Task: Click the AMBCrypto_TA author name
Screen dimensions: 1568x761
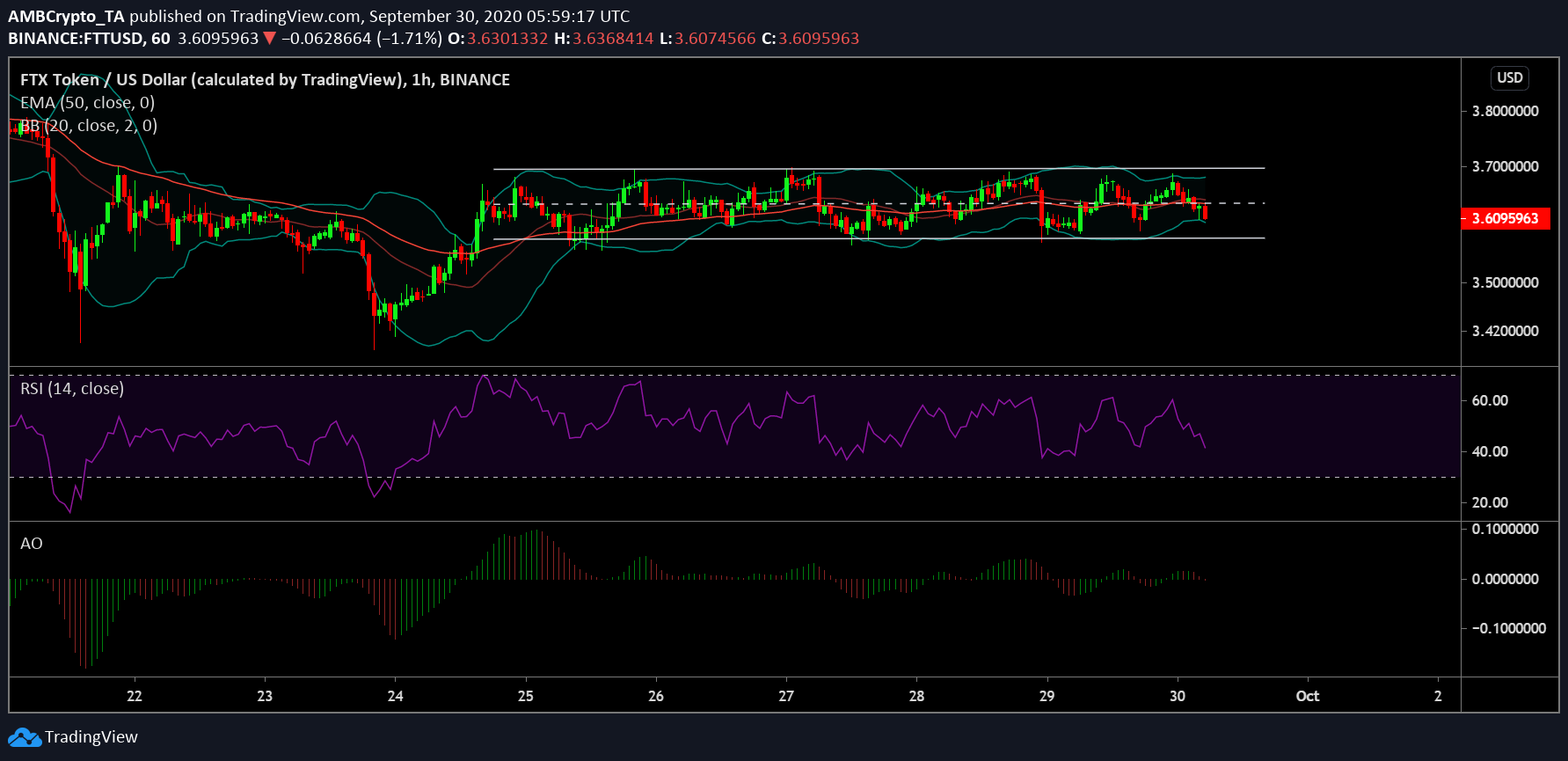Action: point(67,17)
